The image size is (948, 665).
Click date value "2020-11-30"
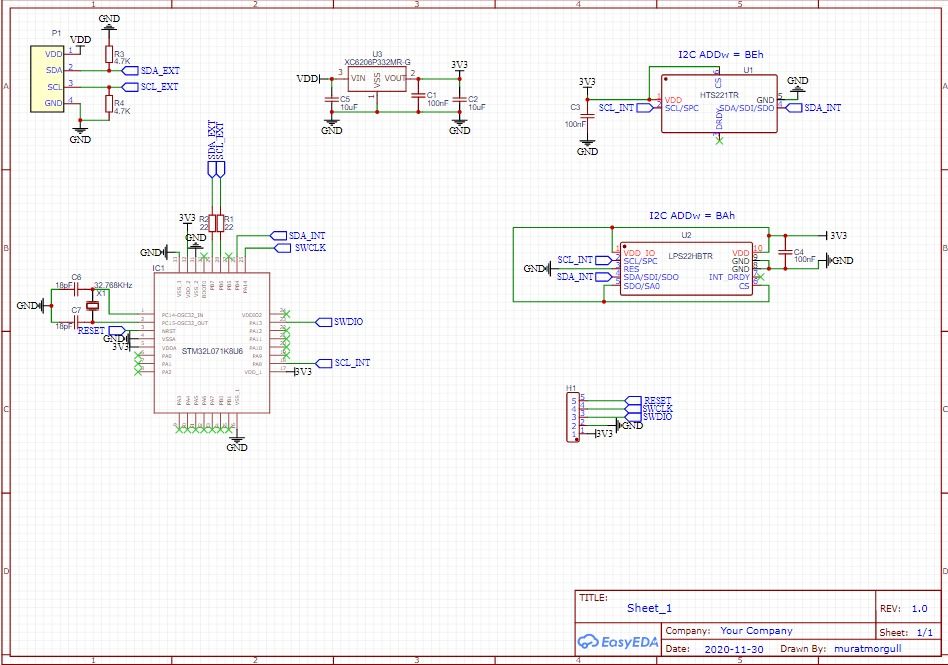pos(734,649)
